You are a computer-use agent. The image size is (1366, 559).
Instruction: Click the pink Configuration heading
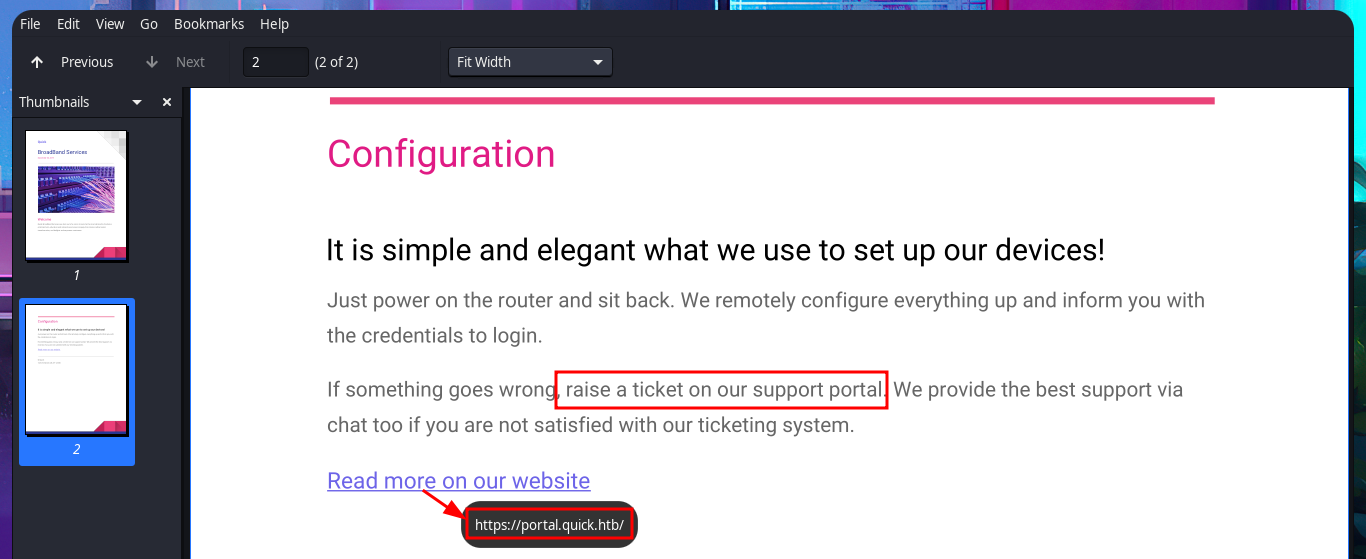(441, 154)
